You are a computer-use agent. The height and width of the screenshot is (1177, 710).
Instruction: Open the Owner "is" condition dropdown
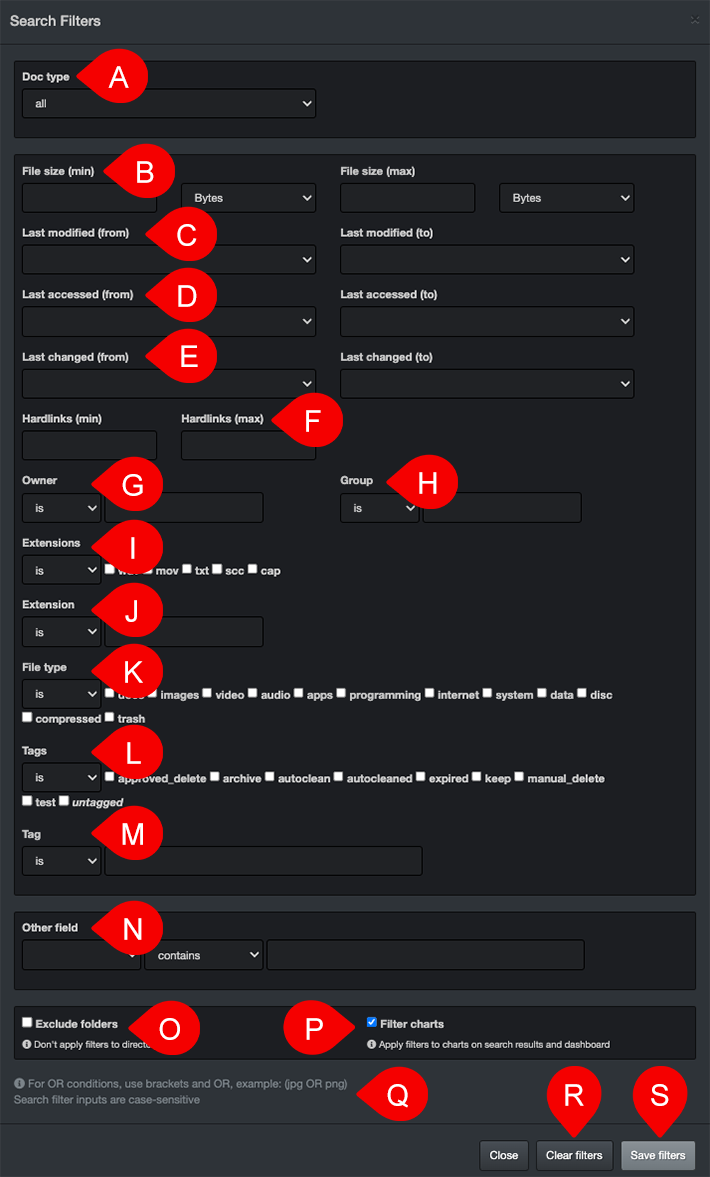61,507
